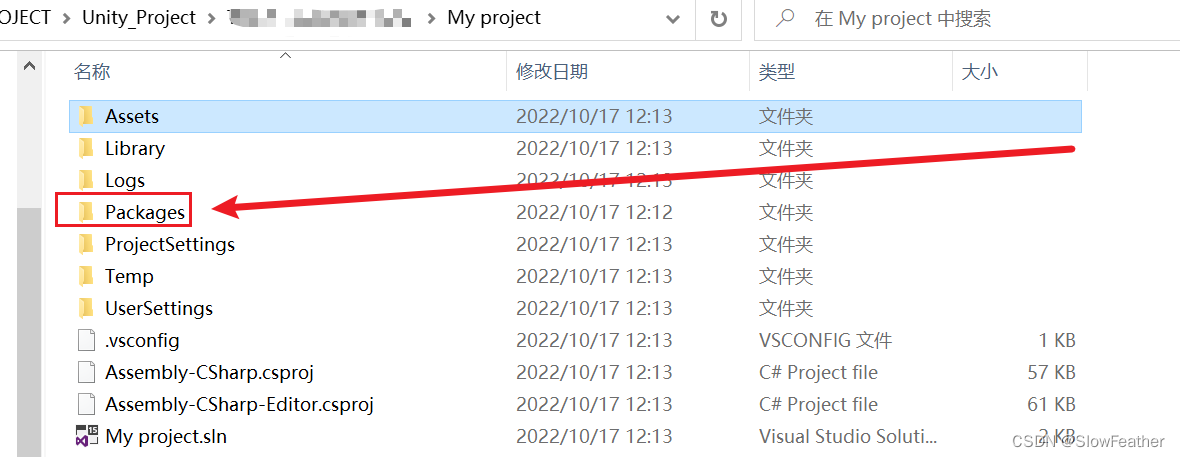The height and width of the screenshot is (457, 1180).
Task: Open the address bar history dropdown
Action: tap(670, 18)
